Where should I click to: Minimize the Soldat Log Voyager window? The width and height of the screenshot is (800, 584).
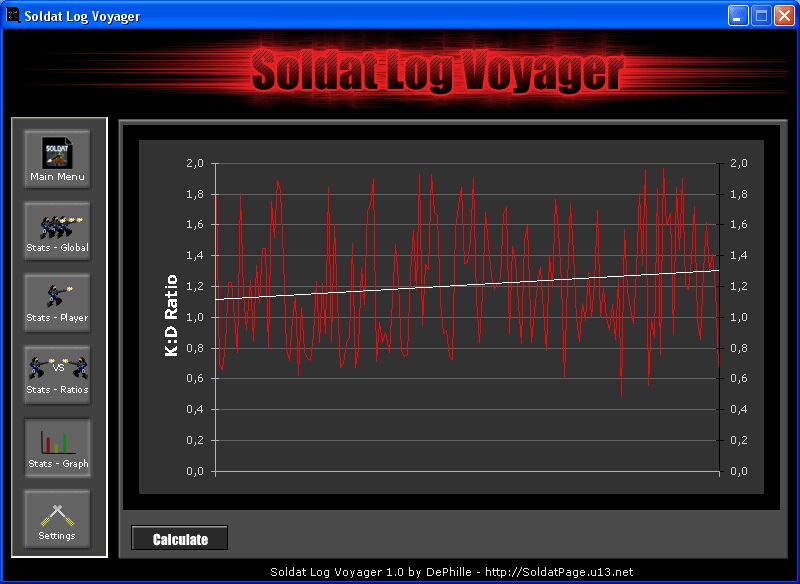tap(738, 16)
